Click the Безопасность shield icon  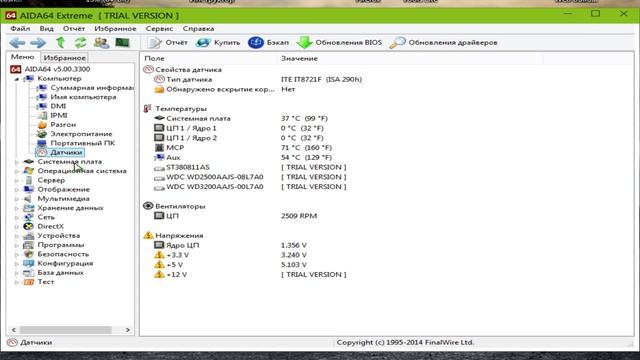[x=29, y=254]
